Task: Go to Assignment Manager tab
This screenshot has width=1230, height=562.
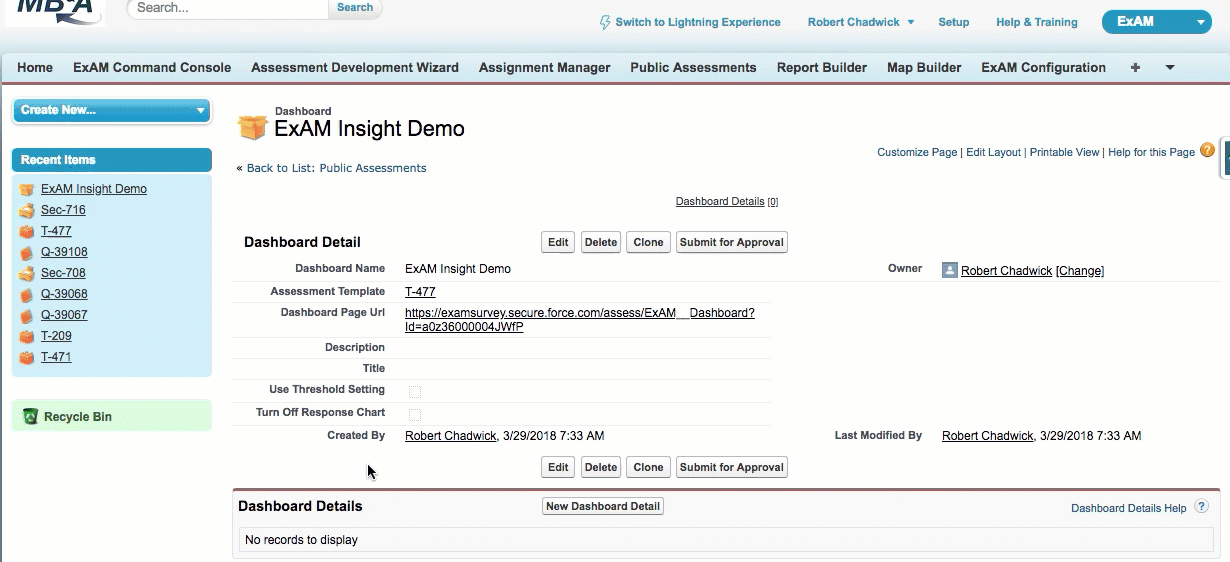Action: click(x=544, y=68)
